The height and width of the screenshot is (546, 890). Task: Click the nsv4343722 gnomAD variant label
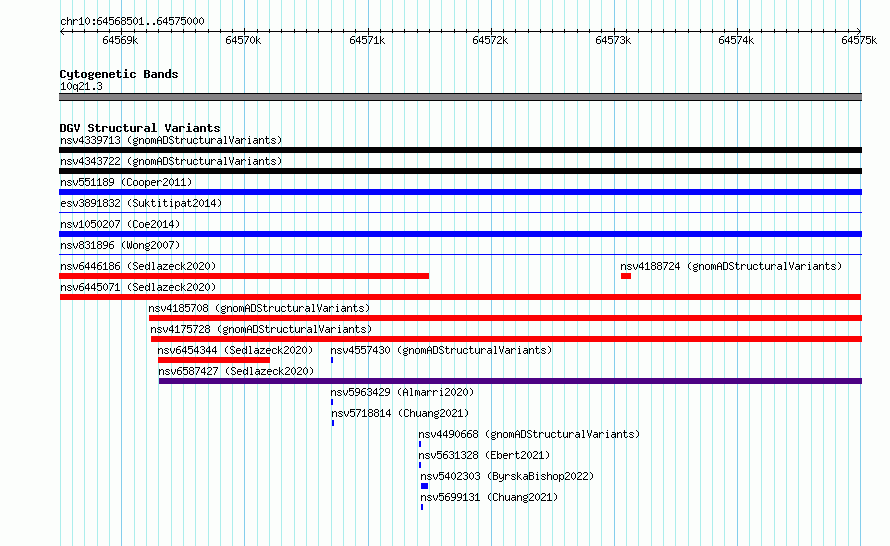coord(171,161)
